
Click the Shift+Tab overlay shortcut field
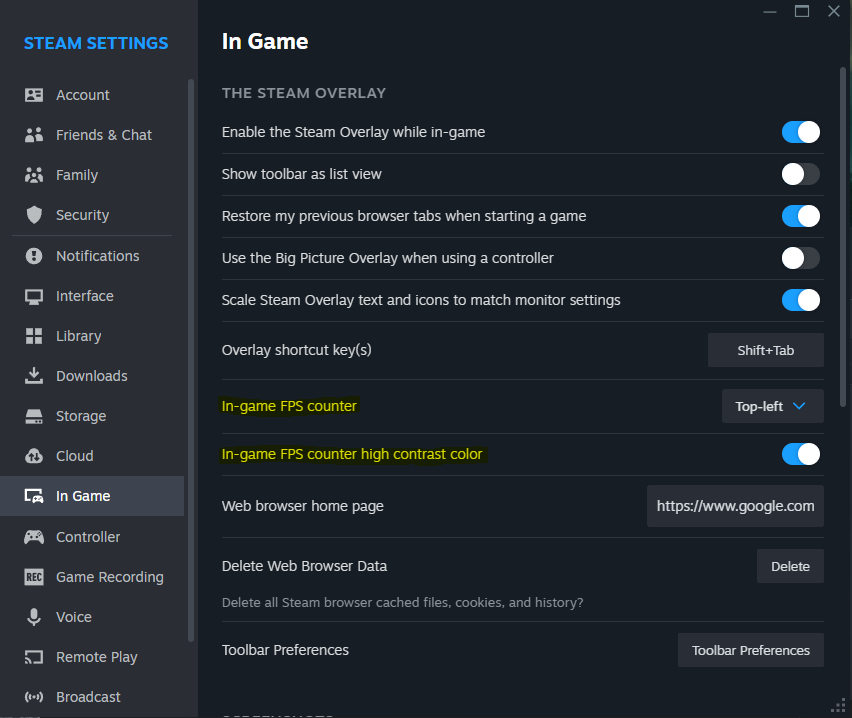766,350
